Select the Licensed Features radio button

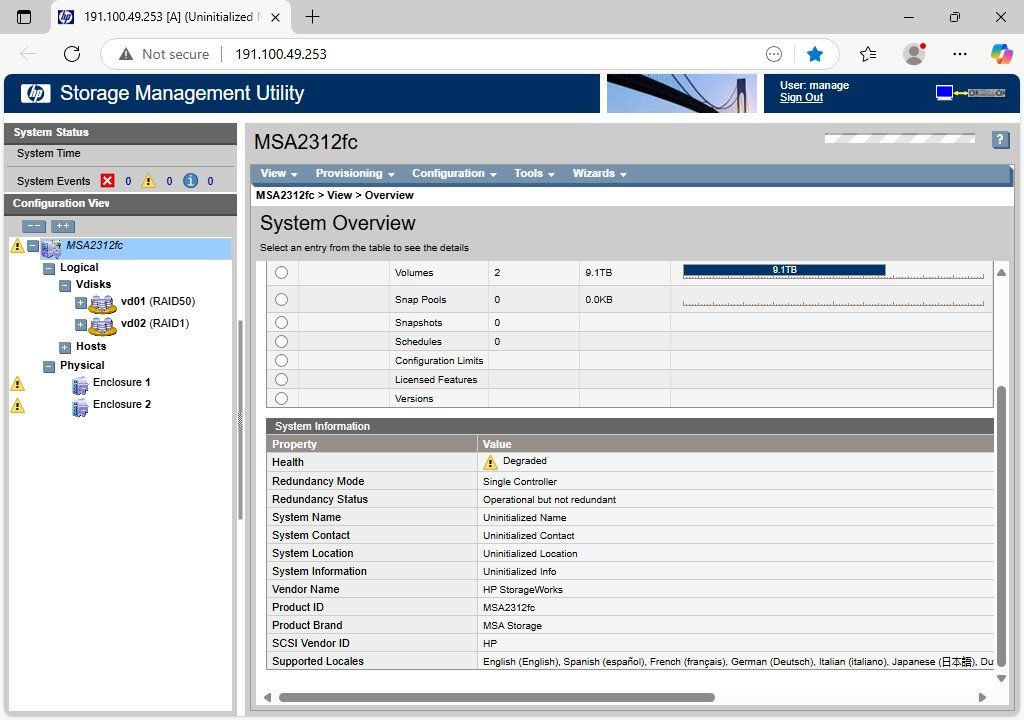point(281,379)
